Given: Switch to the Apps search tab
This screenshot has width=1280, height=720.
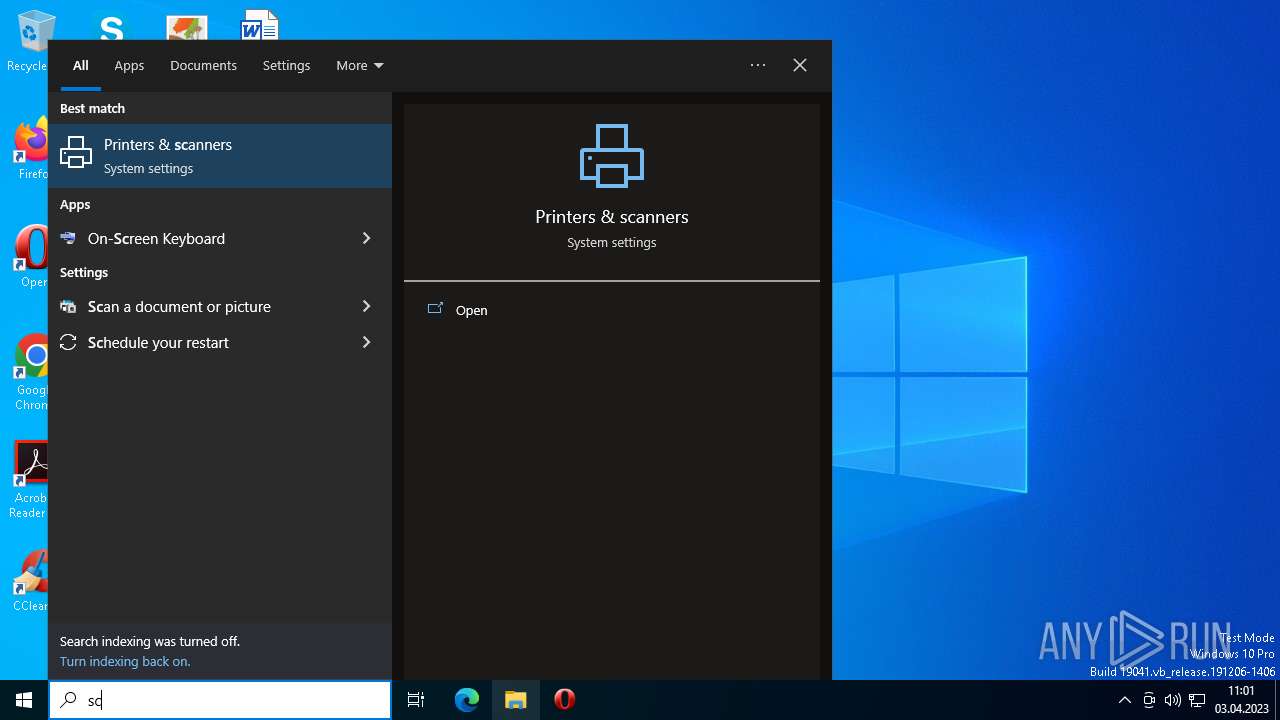Looking at the screenshot, I should [x=129, y=65].
